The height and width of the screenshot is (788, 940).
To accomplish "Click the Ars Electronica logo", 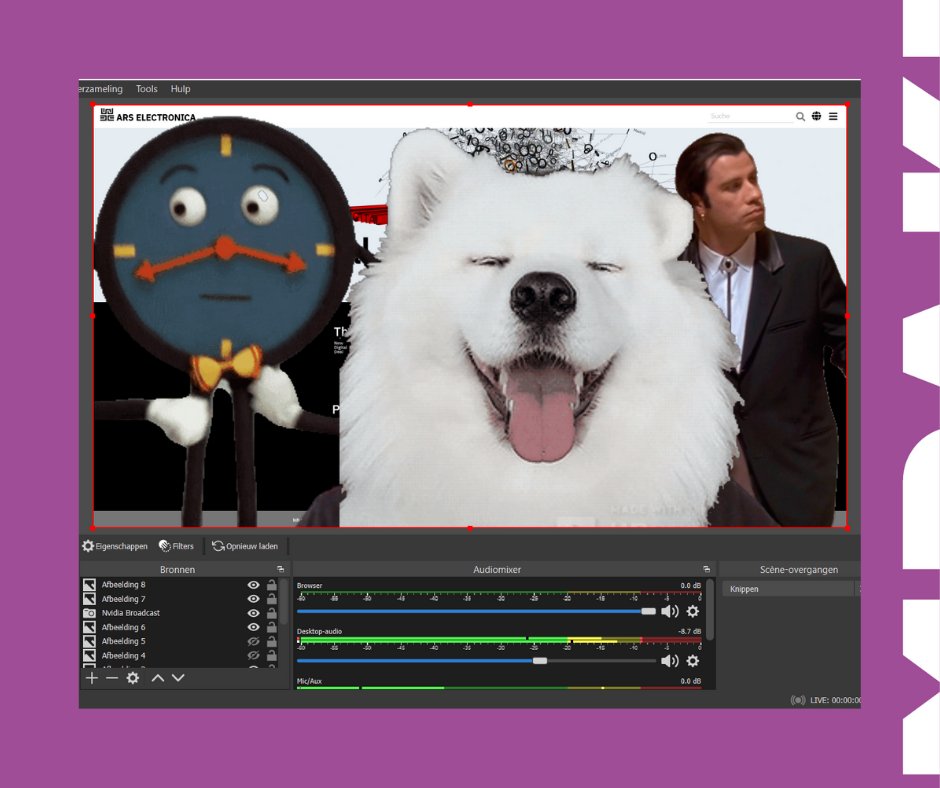I will coord(148,115).
